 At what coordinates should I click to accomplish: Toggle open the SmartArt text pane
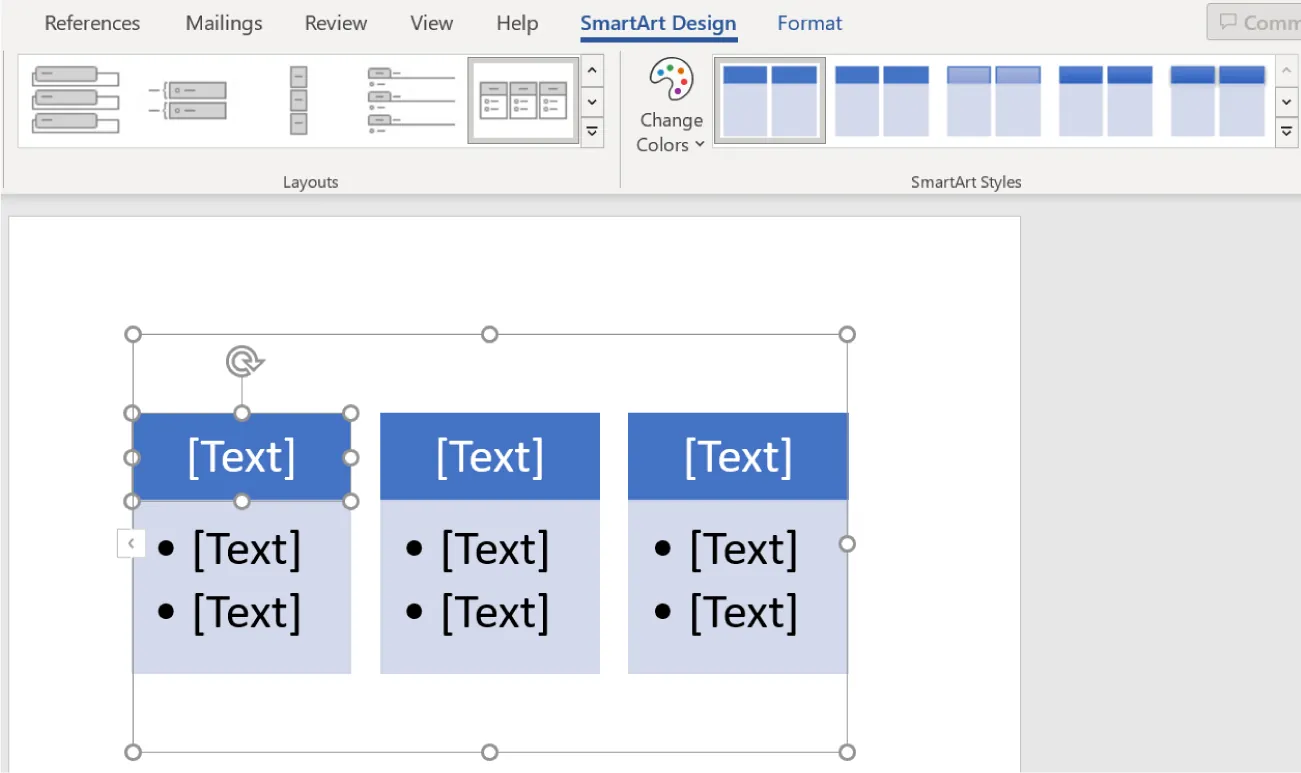click(132, 542)
